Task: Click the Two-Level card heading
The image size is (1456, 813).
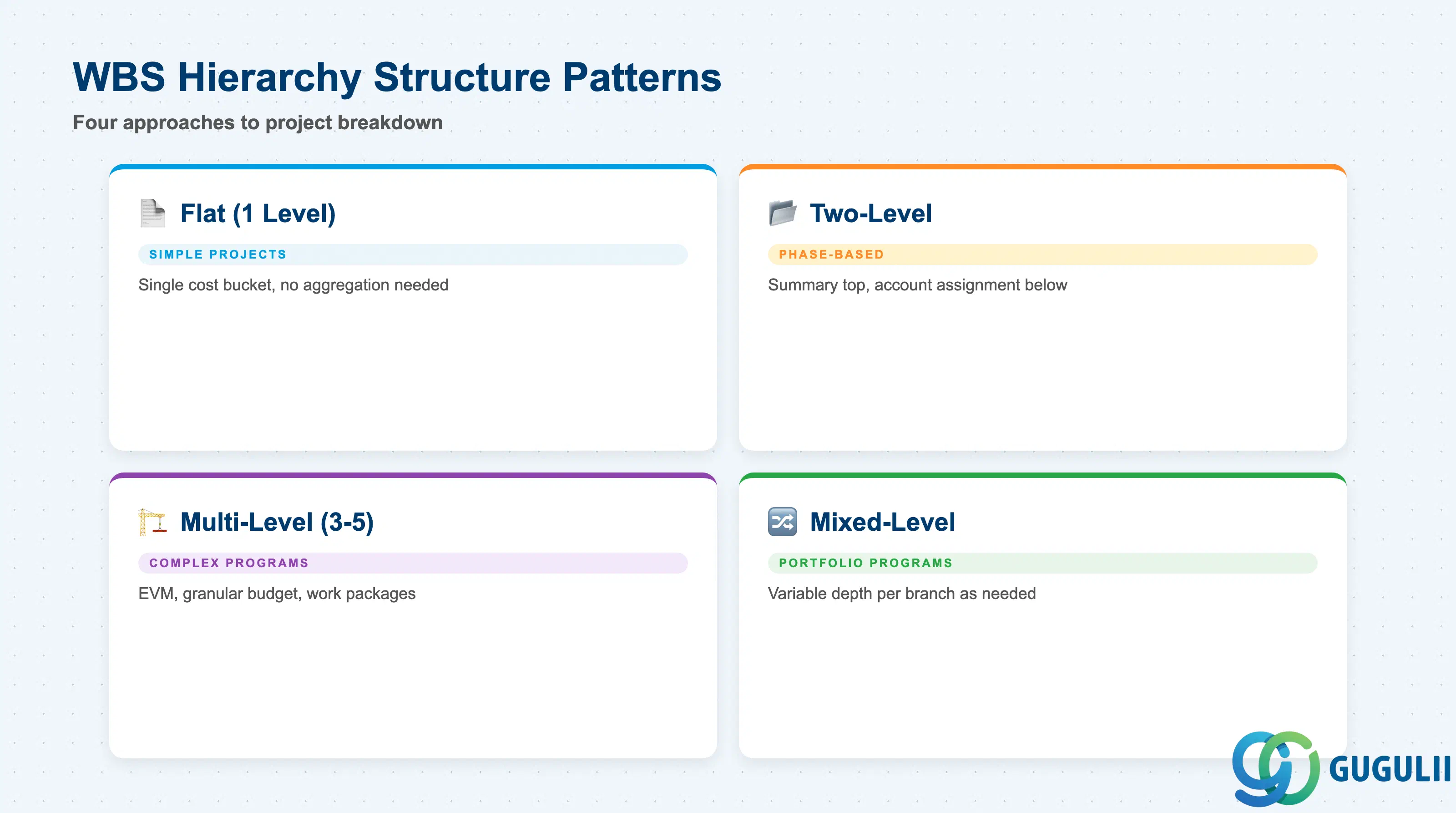Action: [x=870, y=213]
